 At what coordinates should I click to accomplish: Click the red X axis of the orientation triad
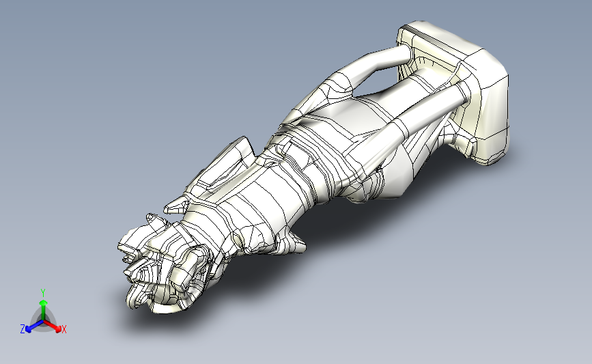coord(53,327)
